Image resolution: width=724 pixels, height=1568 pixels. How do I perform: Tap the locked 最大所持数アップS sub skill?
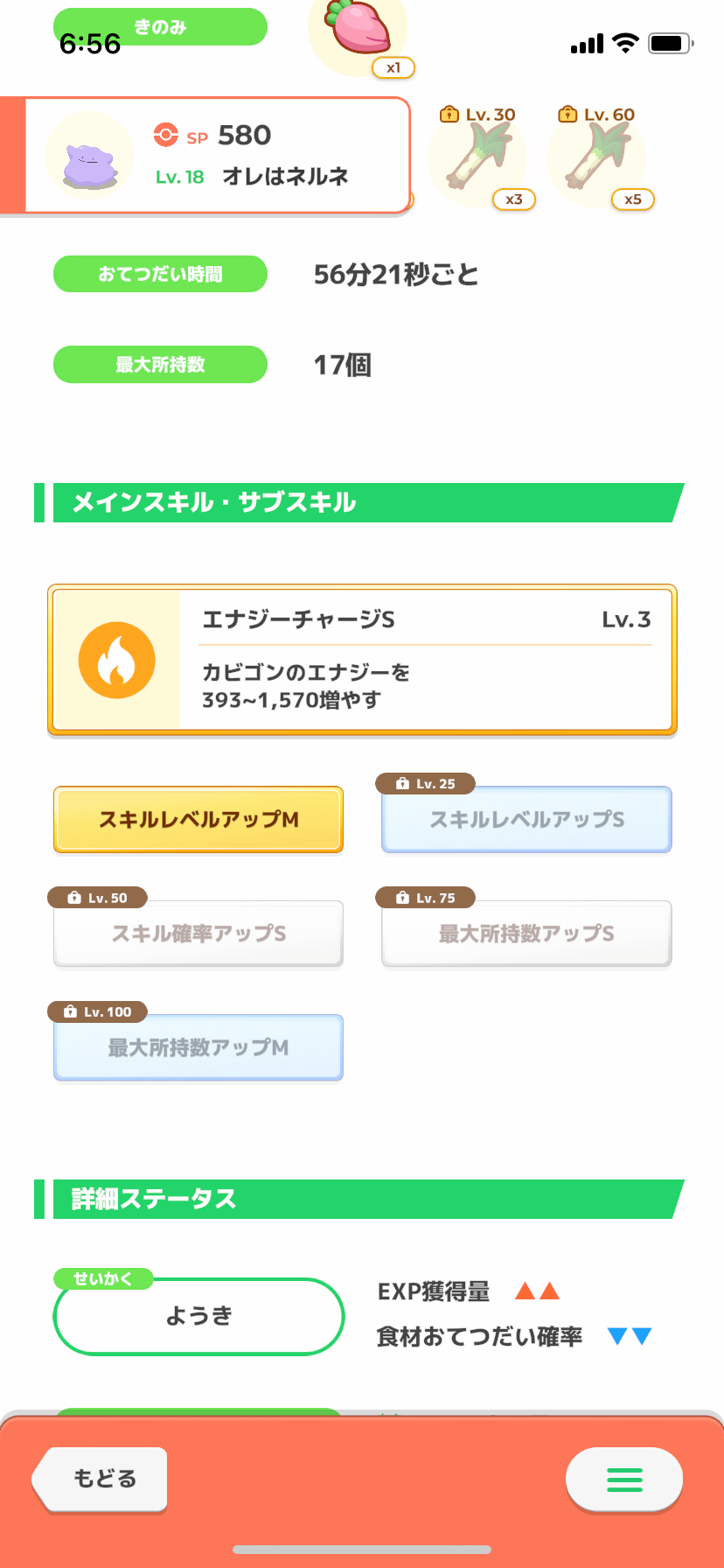tap(526, 934)
